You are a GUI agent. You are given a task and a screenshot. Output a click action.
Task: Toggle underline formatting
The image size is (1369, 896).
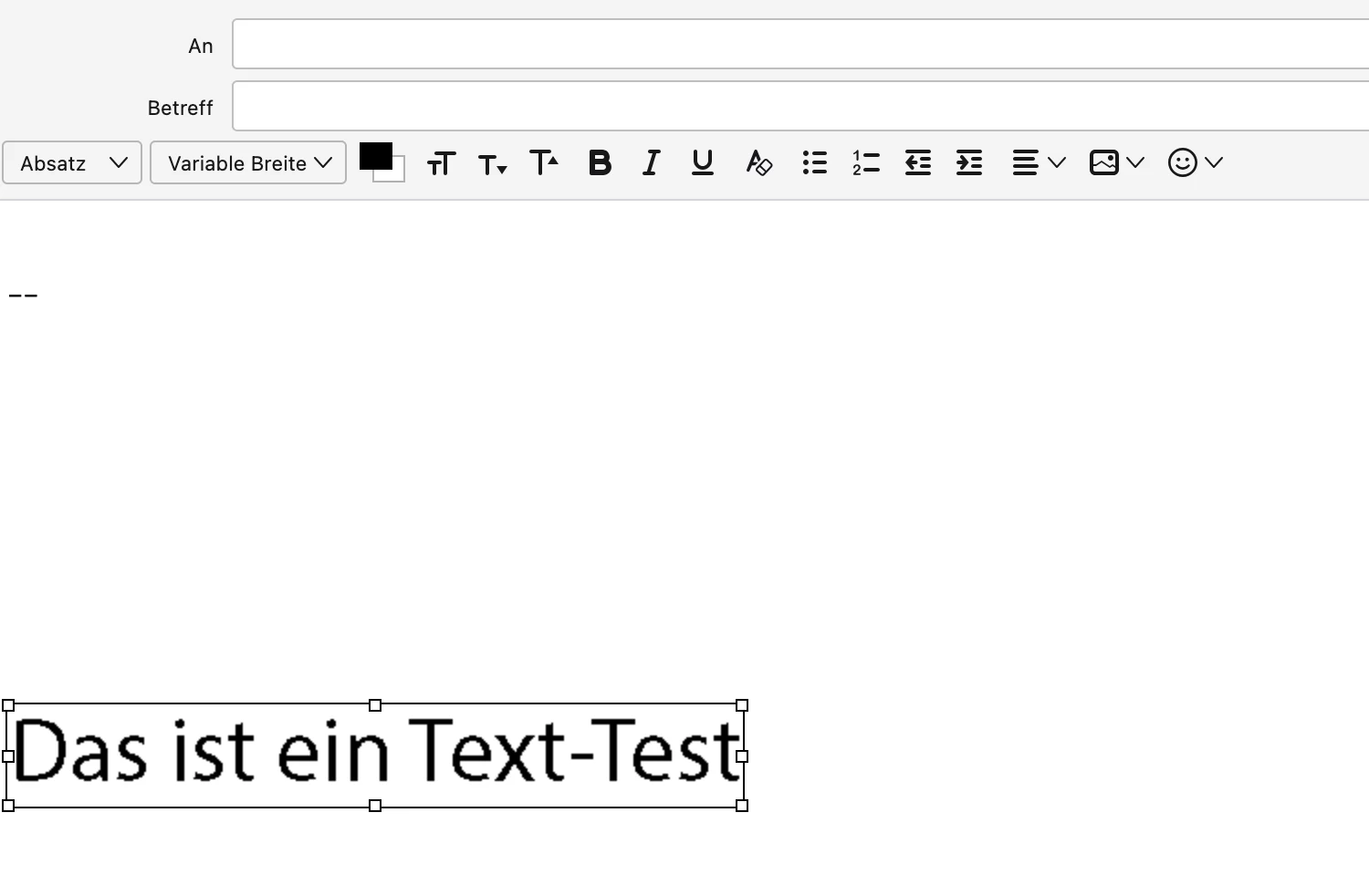tap(703, 163)
